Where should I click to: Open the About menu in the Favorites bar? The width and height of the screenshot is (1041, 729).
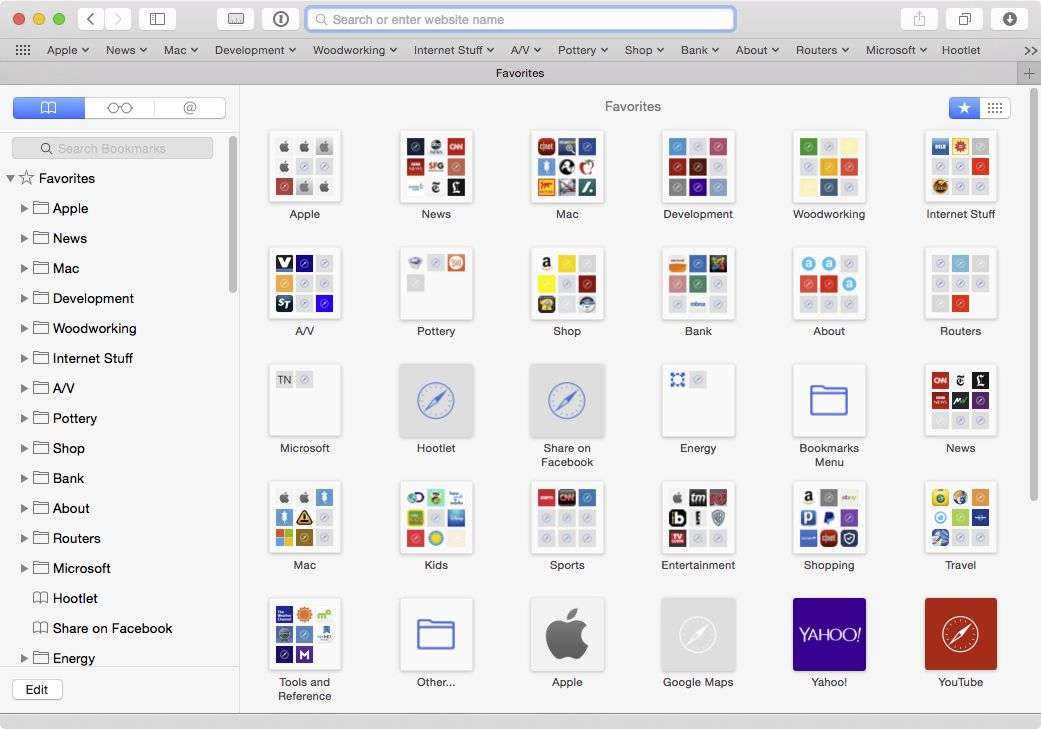757,50
